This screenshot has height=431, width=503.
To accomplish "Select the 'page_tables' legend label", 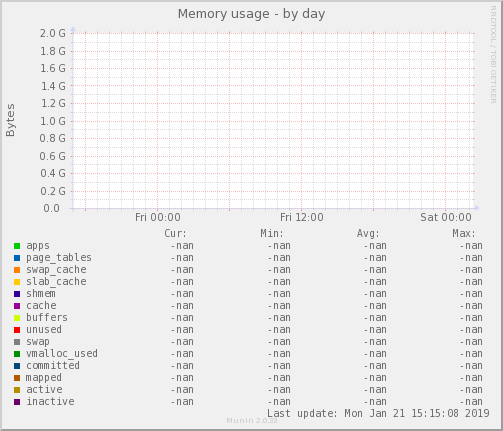I will [59, 258].
